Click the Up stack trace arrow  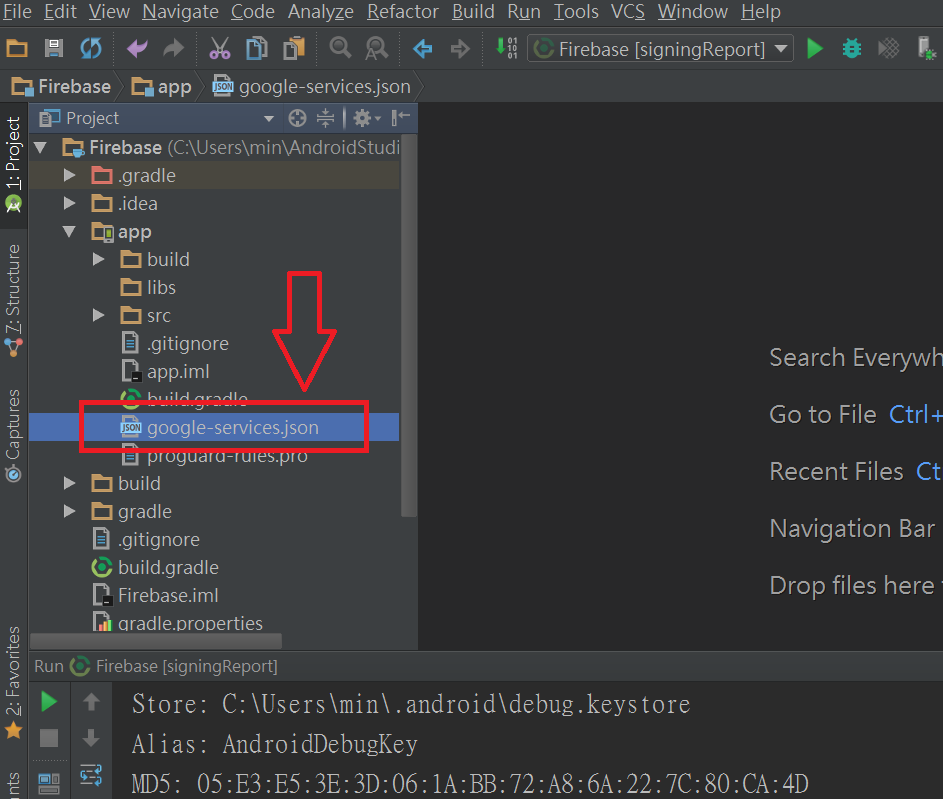pos(91,702)
